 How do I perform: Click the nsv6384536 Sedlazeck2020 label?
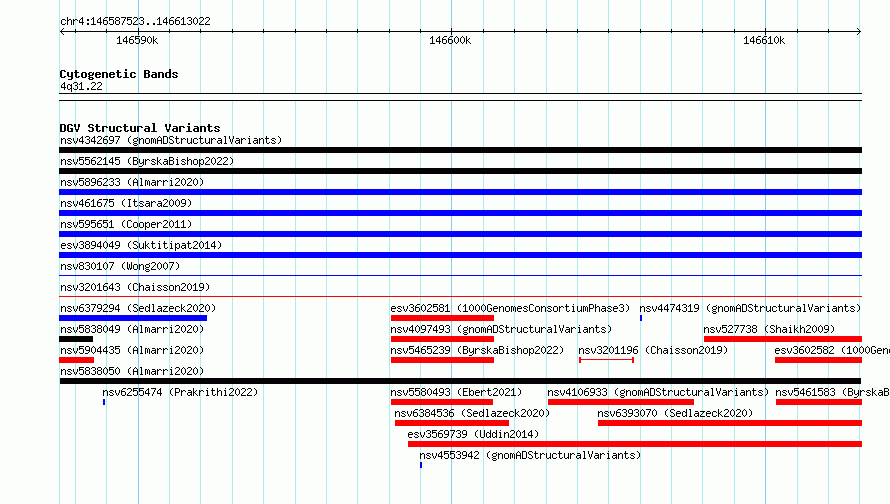(472, 413)
